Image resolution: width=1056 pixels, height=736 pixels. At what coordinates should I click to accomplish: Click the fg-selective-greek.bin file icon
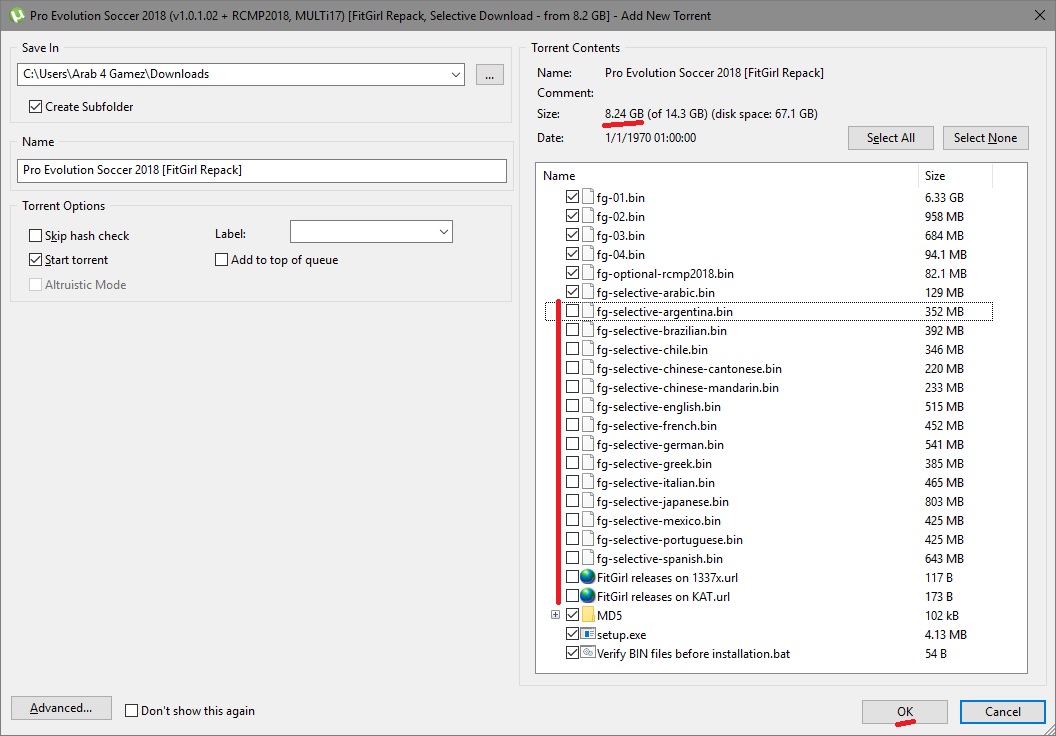(588, 463)
